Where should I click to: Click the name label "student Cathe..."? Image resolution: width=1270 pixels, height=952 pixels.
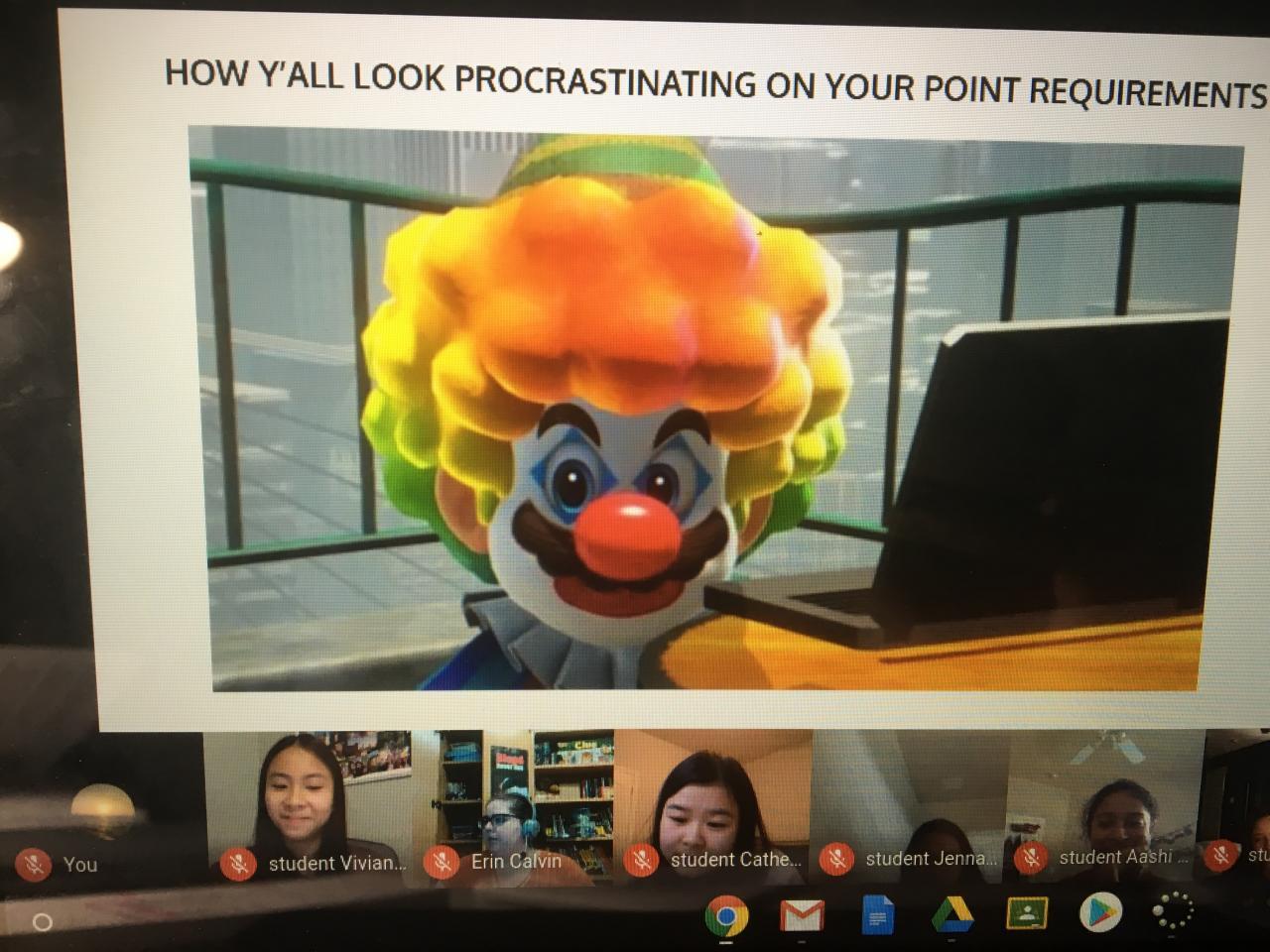[736, 860]
